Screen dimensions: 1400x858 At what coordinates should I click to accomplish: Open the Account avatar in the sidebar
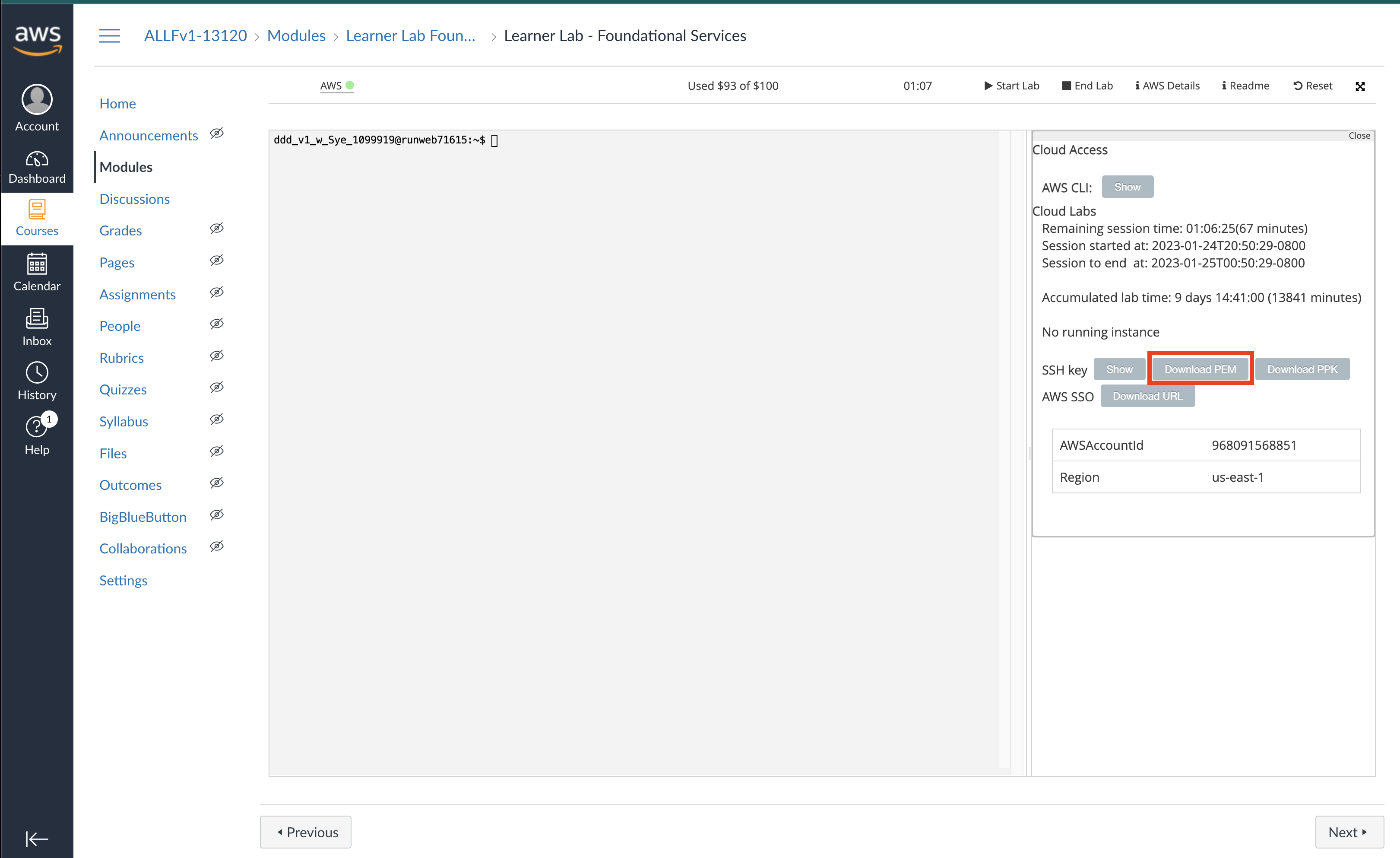37,100
